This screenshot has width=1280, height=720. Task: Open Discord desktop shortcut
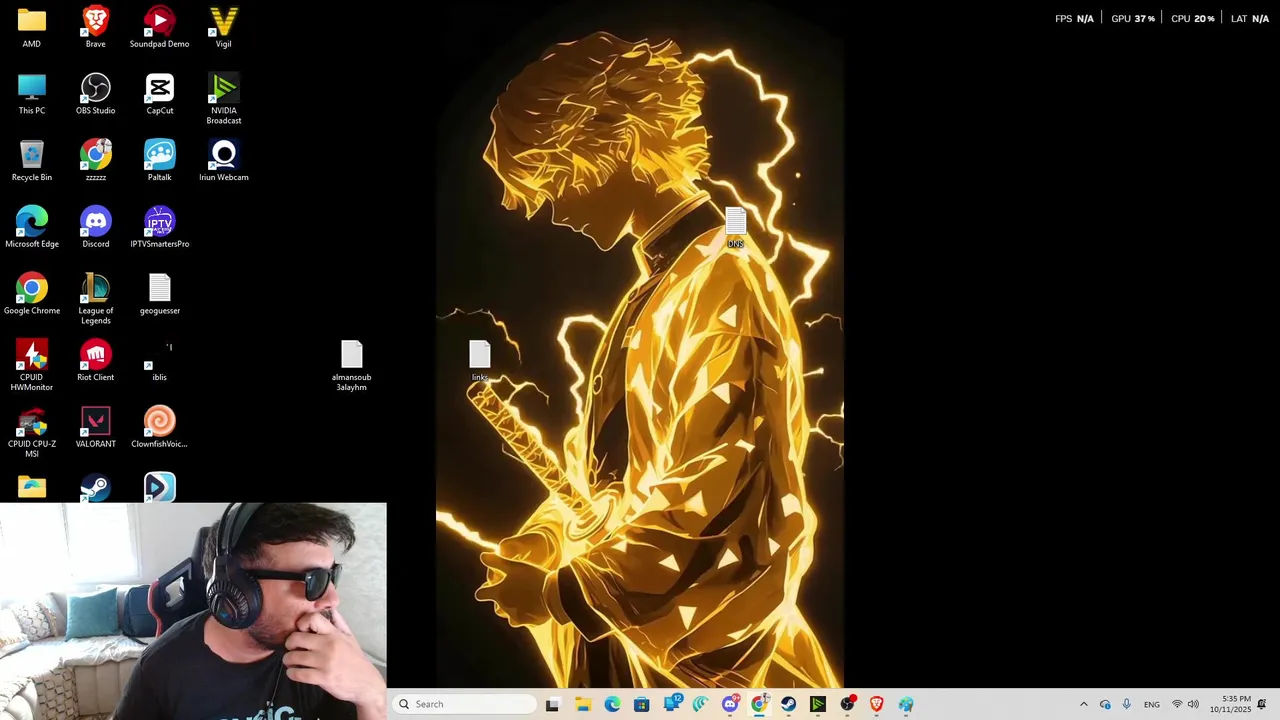pos(96,228)
